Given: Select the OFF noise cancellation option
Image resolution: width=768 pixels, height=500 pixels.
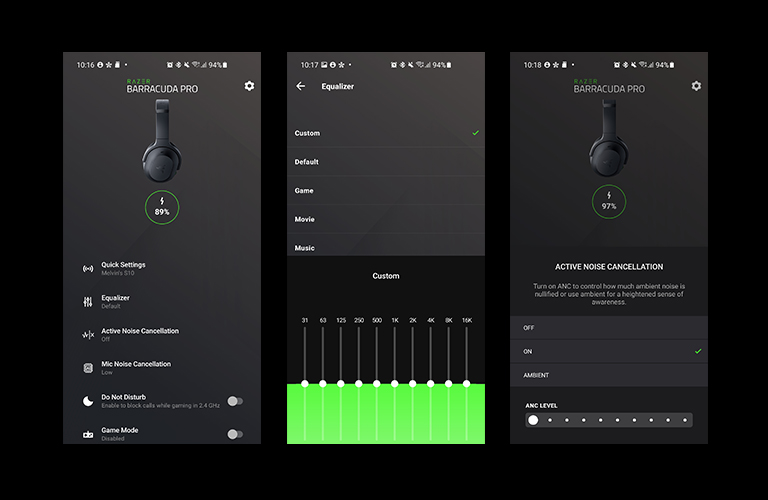Looking at the screenshot, I should (609, 328).
